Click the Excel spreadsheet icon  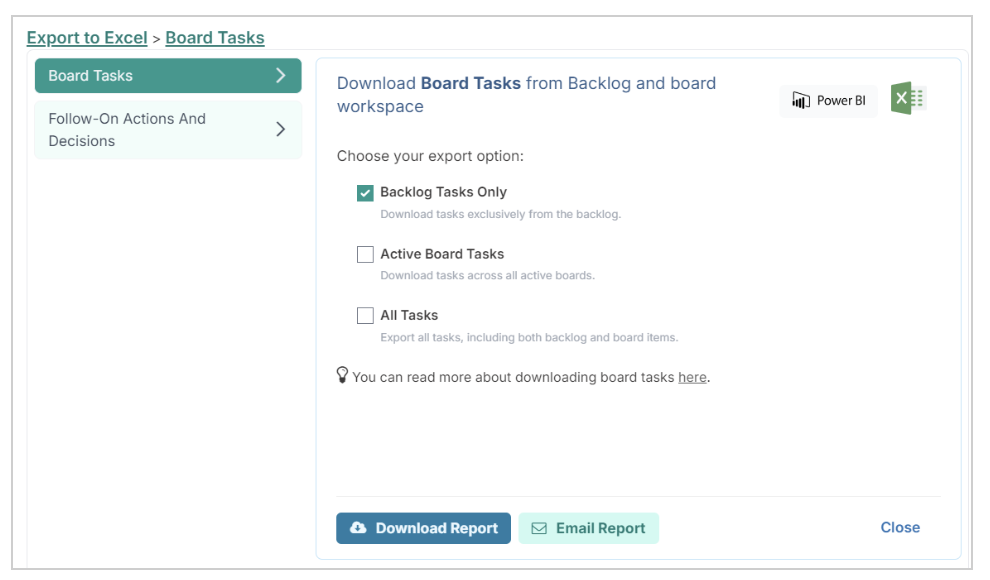(x=908, y=98)
